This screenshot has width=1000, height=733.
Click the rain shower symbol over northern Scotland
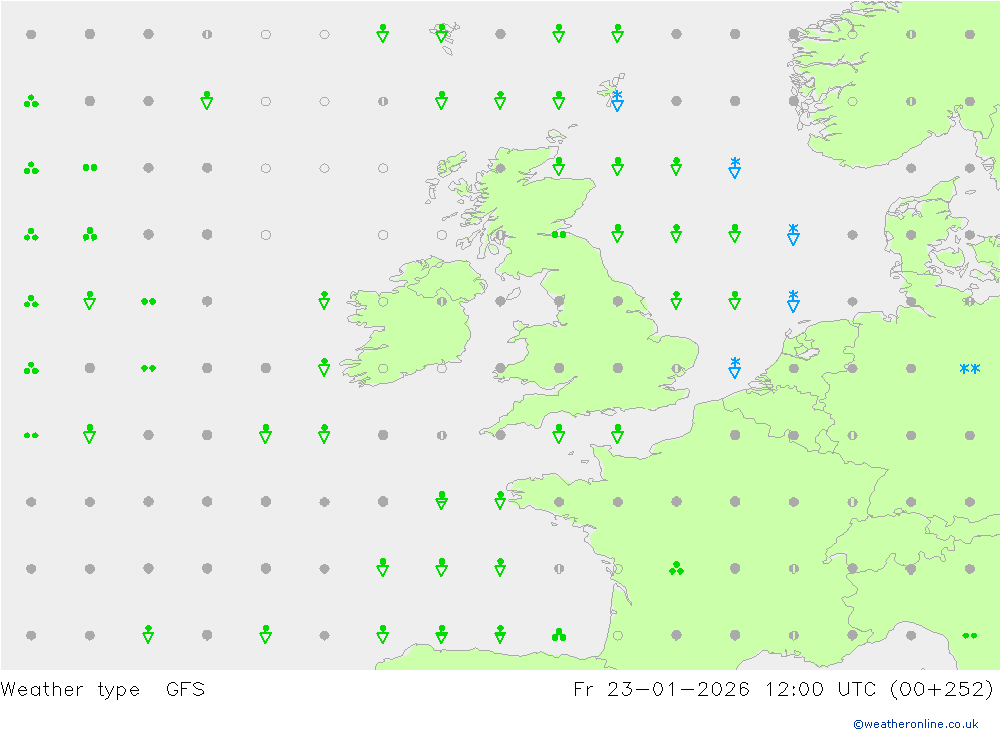[559, 167]
